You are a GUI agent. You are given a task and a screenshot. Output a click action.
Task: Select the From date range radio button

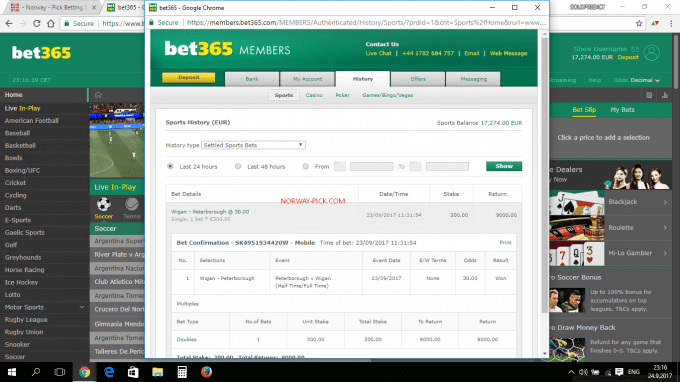pyautogui.click(x=305, y=167)
